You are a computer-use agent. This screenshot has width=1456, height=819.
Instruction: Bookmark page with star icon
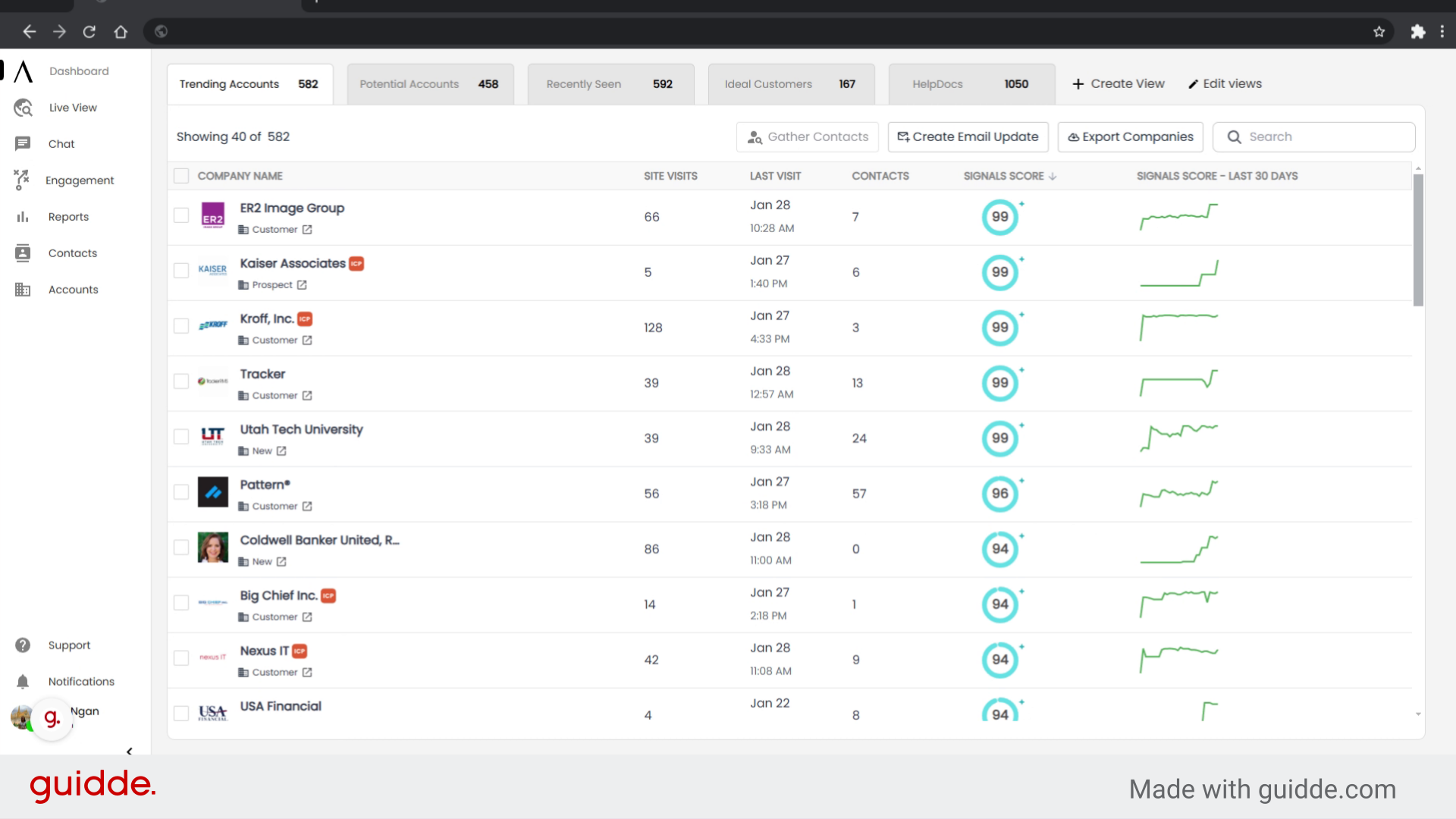pyautogui.click(x=1379, y=32)
